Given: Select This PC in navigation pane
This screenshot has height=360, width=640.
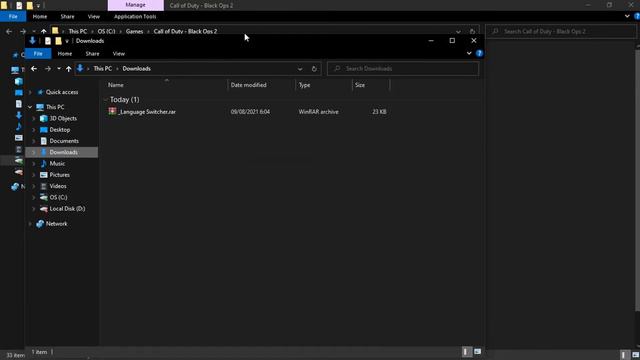Looking at the screenshot, I should pyautogui.click(x=55, y=107).
